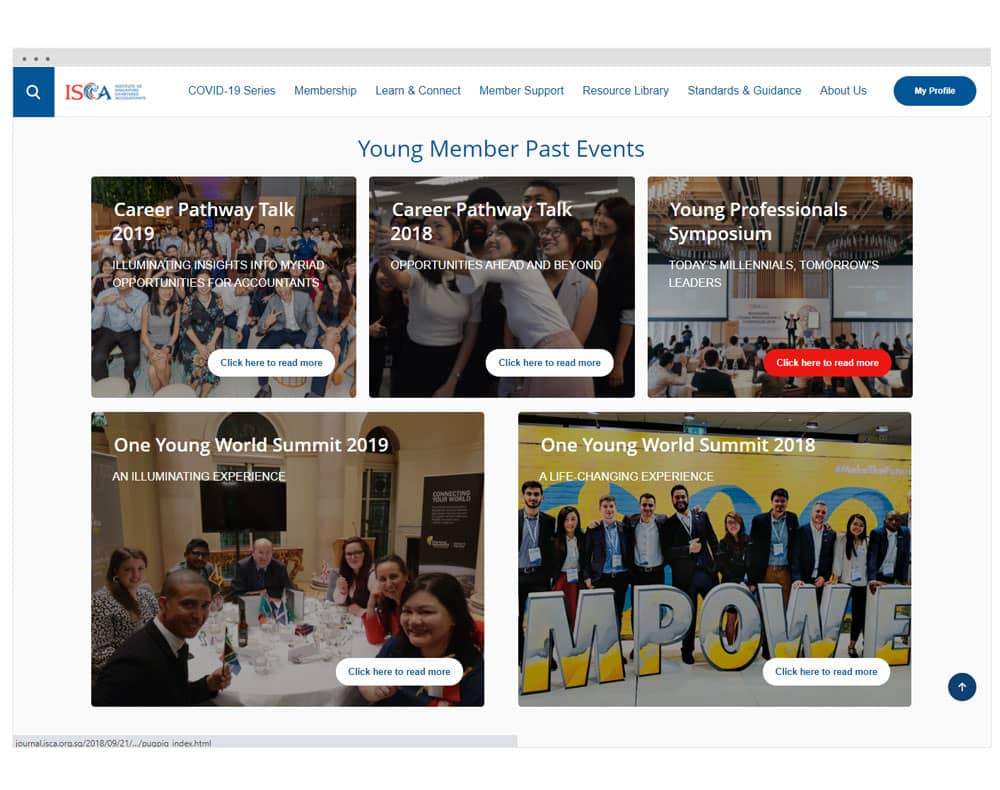Read more about Career Pathway Talk 2019
1000x790 pixels.
click(271, 362)
